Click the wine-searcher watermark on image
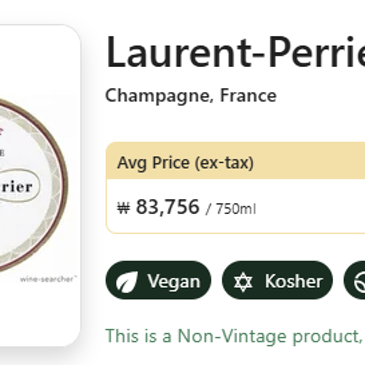Screen dimensions: 365x365 point(48,279)
